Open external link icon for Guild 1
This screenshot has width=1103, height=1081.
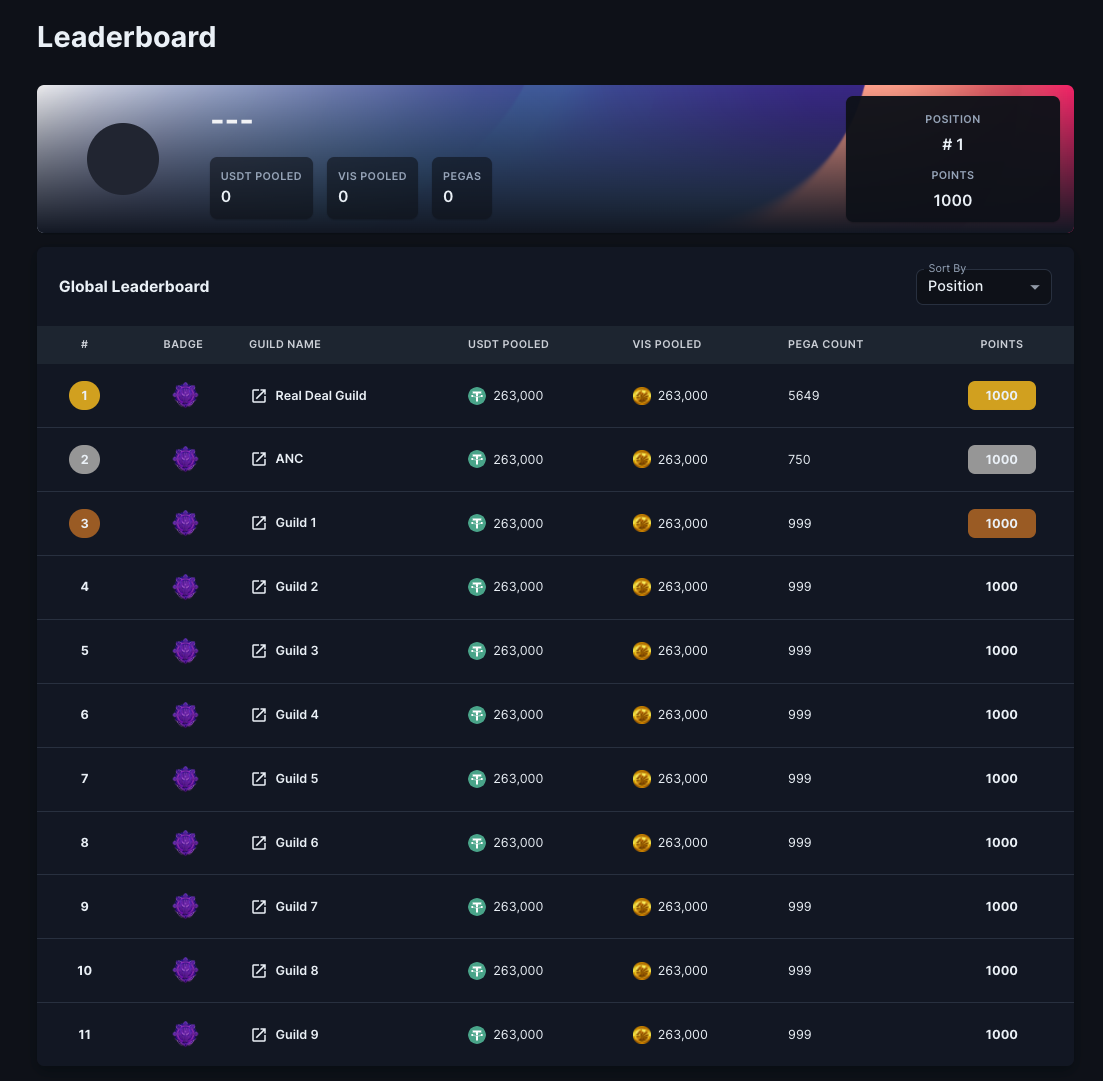pyautogui.click(x=259, y=523)
